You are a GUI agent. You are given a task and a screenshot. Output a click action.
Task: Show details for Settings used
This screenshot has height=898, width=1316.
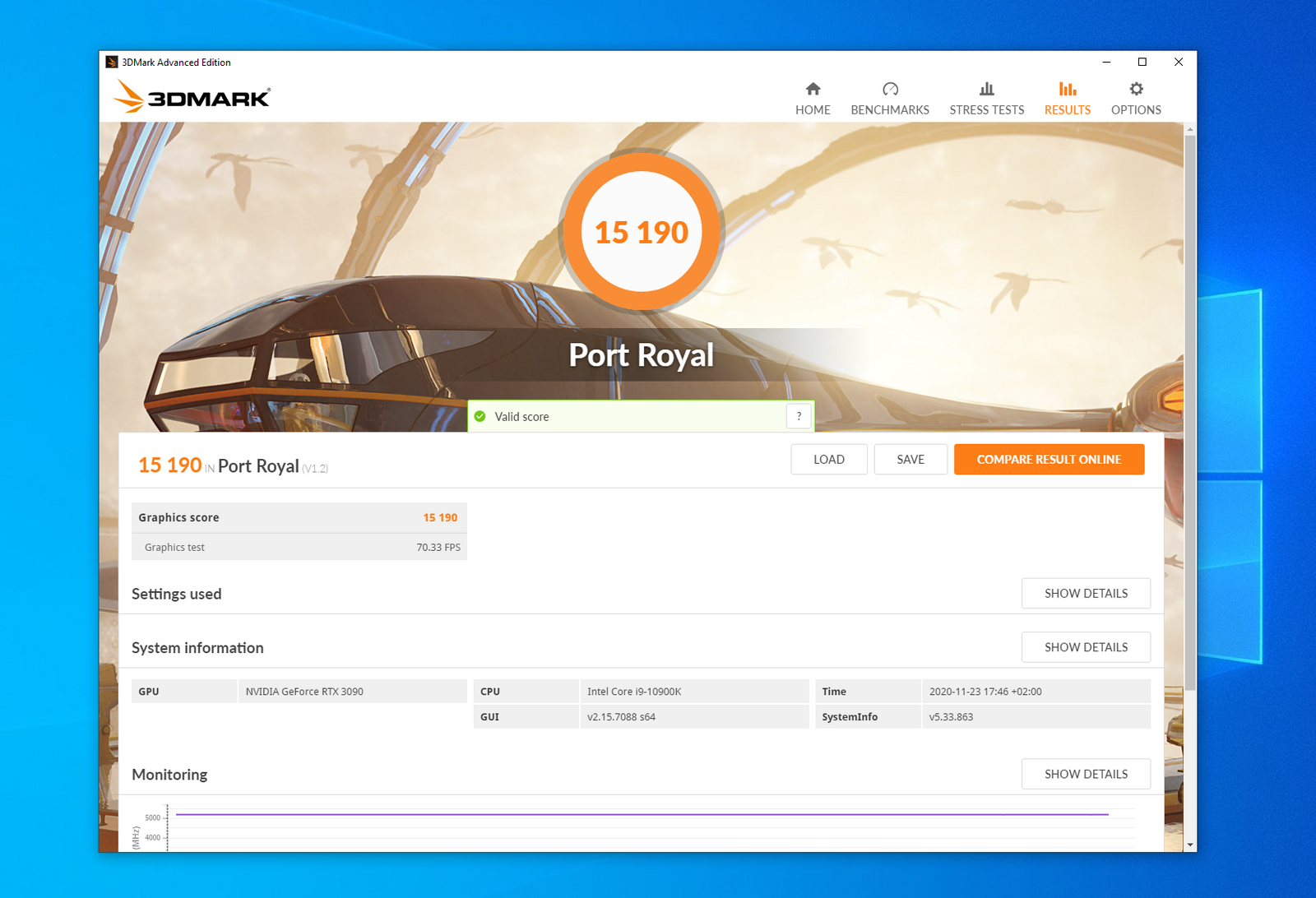point(1086,593)
